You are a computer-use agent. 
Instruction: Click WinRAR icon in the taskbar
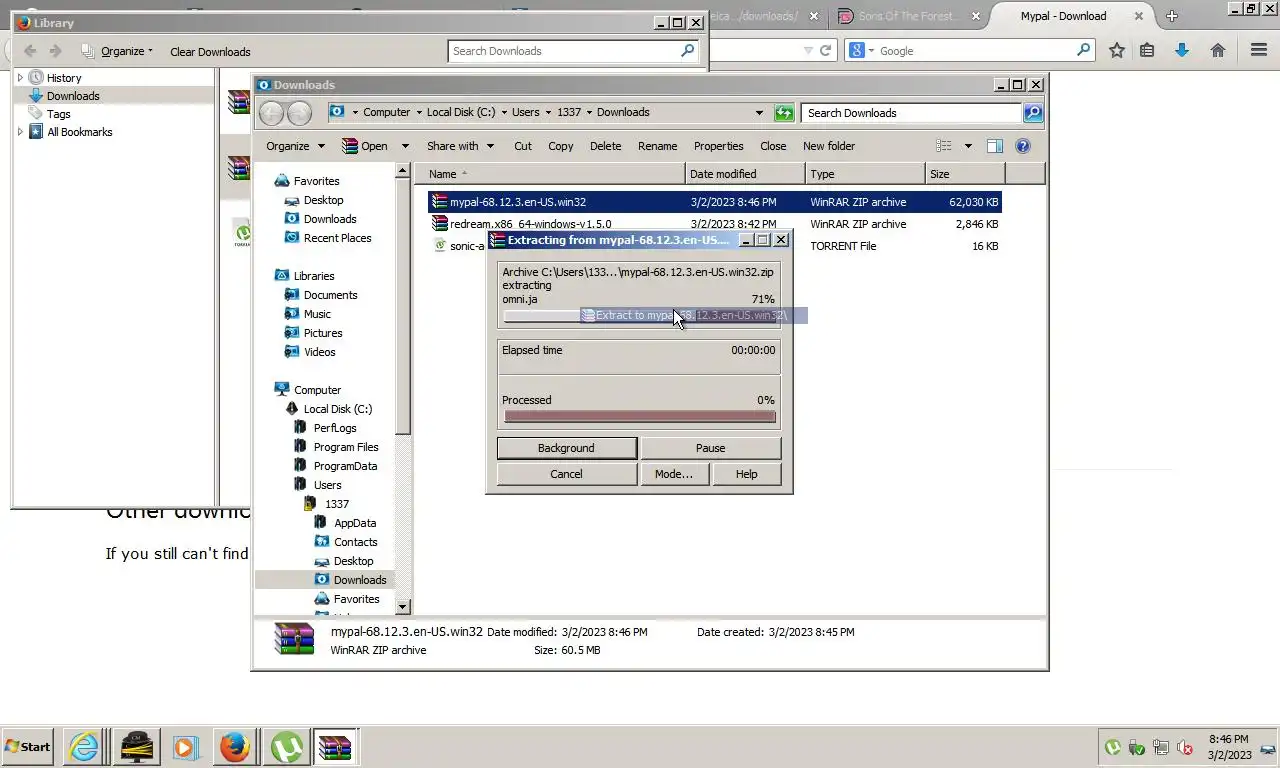[335, 747]
